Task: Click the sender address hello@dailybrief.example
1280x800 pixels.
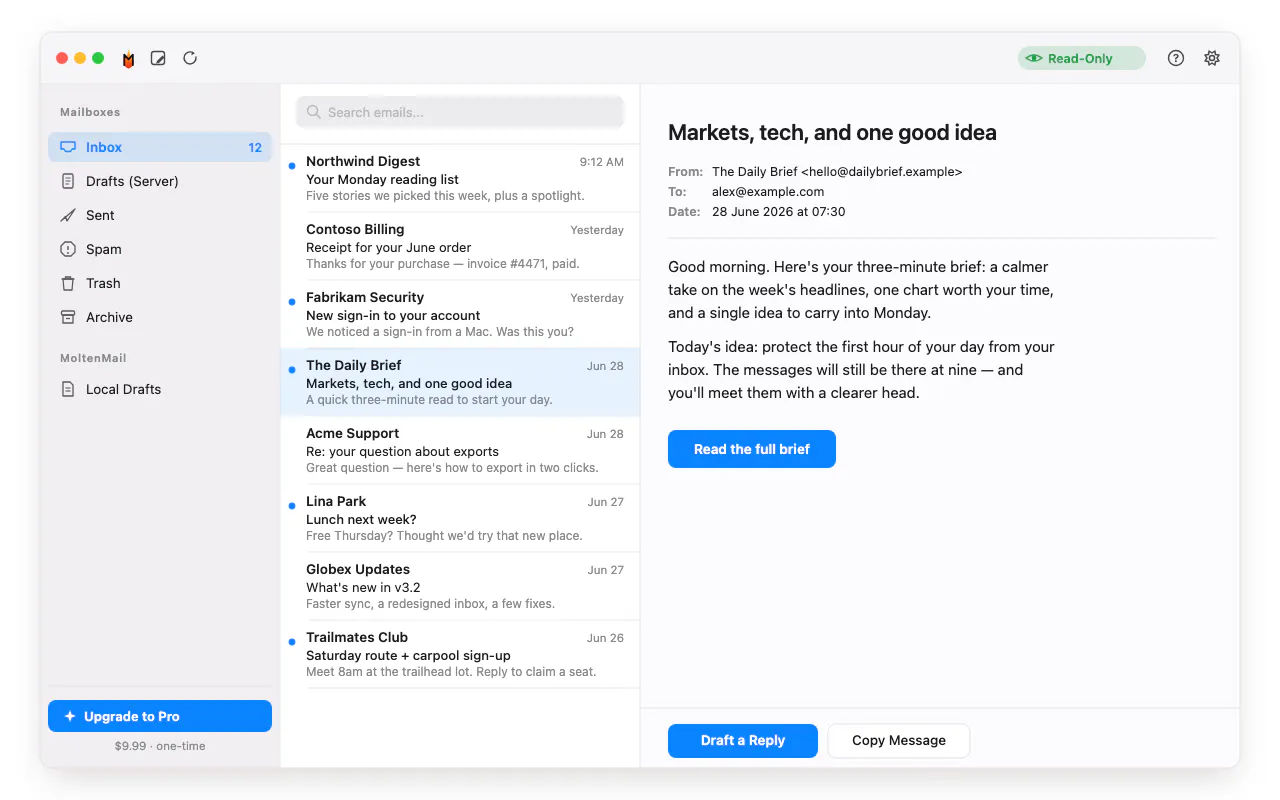Action: tap(882, 171)
